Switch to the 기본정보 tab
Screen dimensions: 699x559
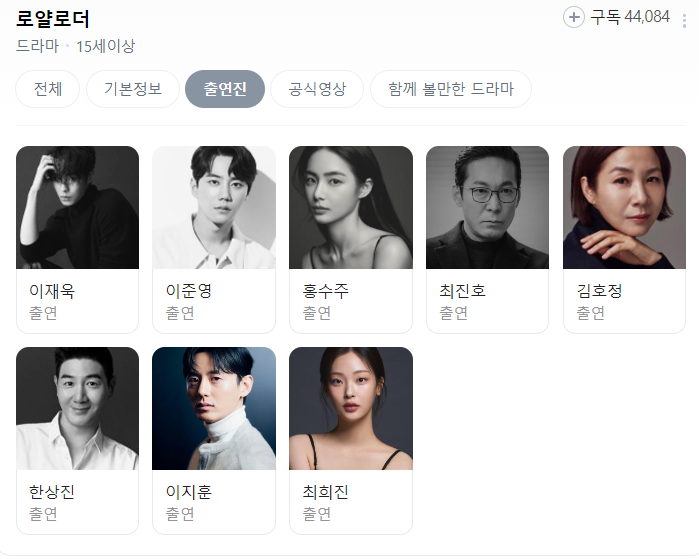[x=133, y=89]
